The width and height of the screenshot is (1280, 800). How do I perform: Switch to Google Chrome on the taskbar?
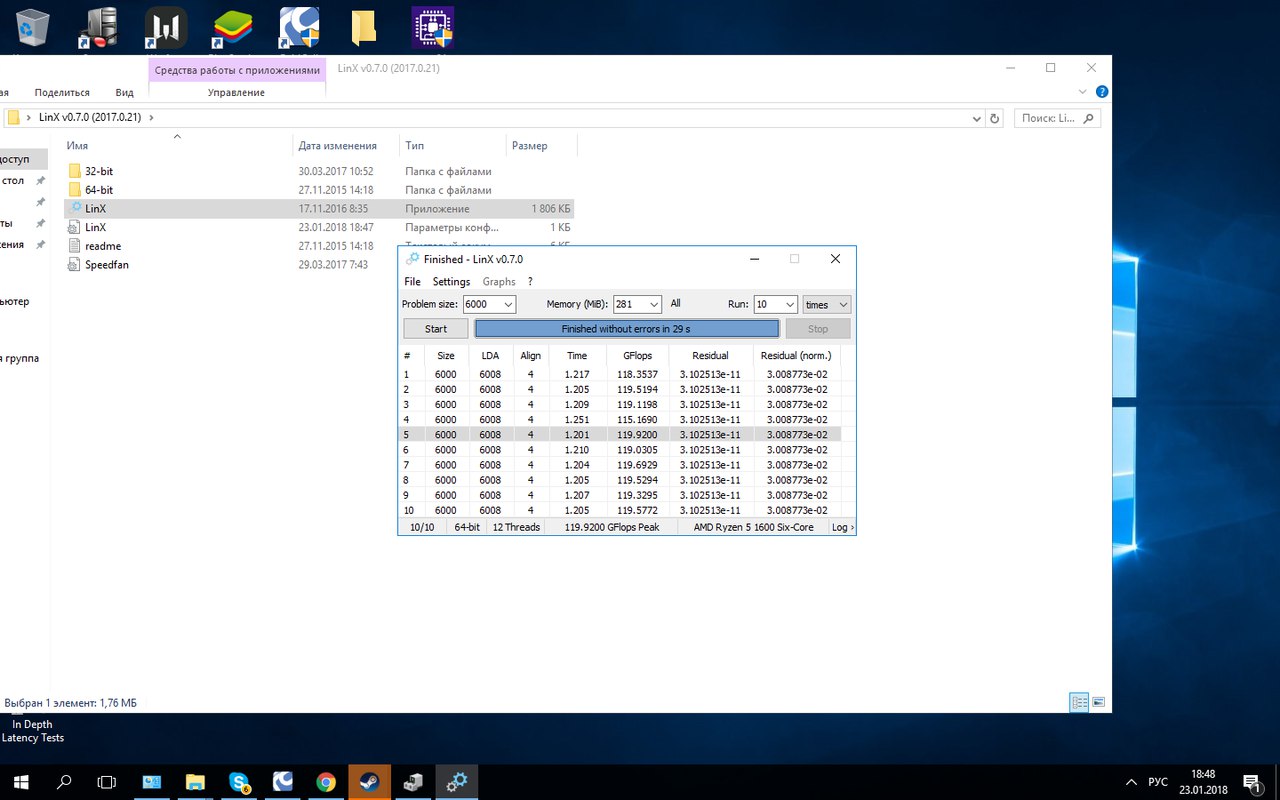tap(326, 782)
